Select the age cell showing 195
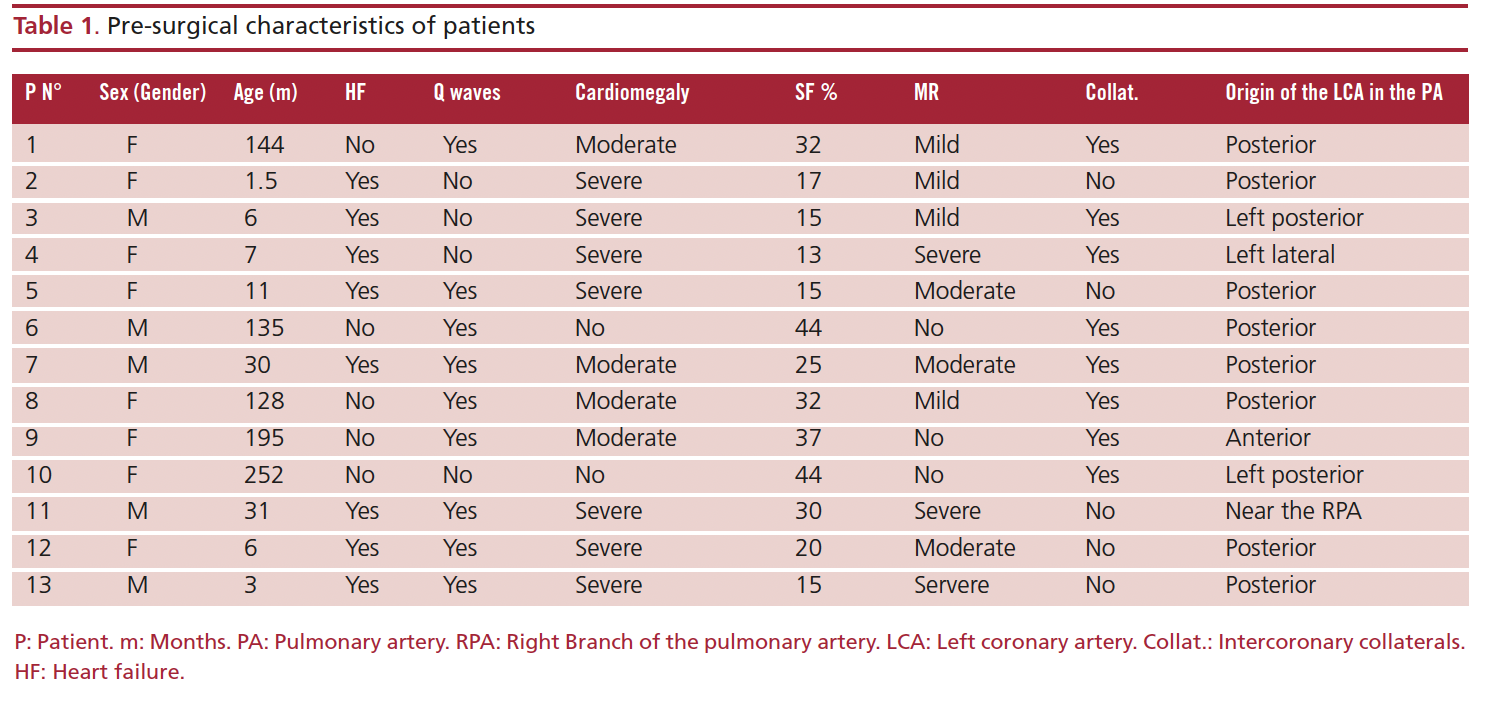The width and height of the screenshot is (1492, 714). coord(265,438)
